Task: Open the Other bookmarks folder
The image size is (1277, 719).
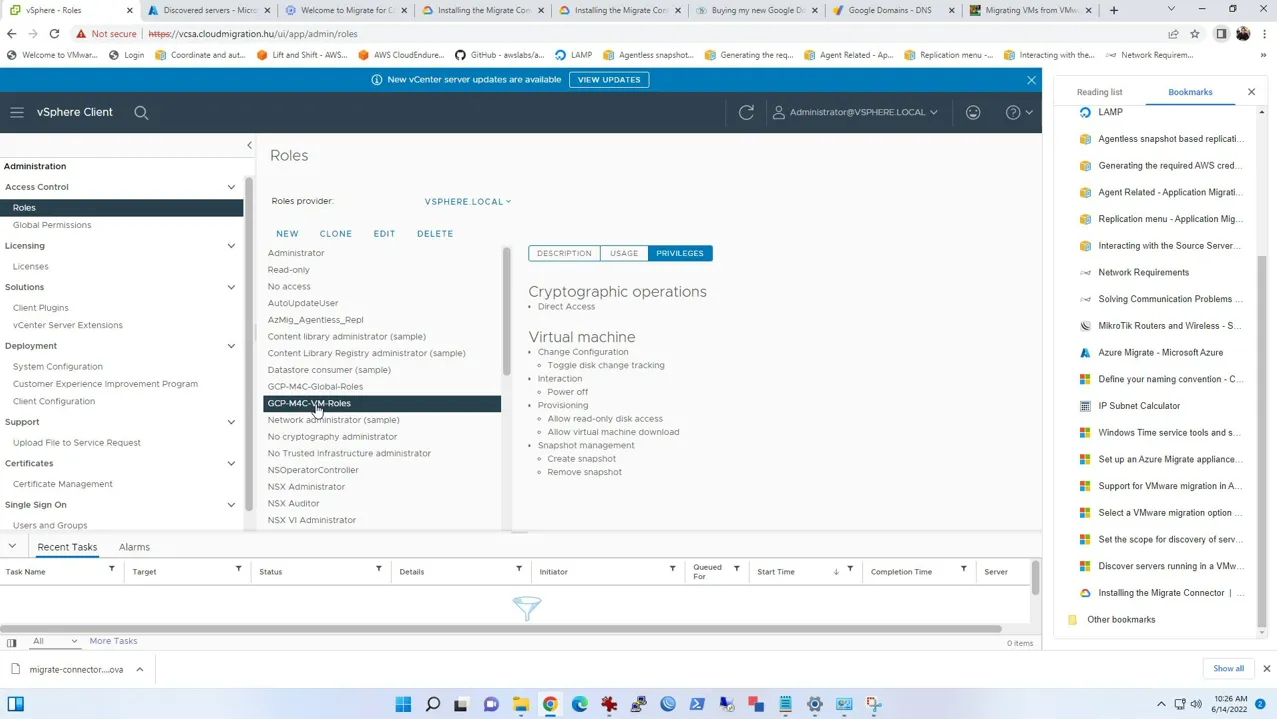Action: coord(1121,620)
